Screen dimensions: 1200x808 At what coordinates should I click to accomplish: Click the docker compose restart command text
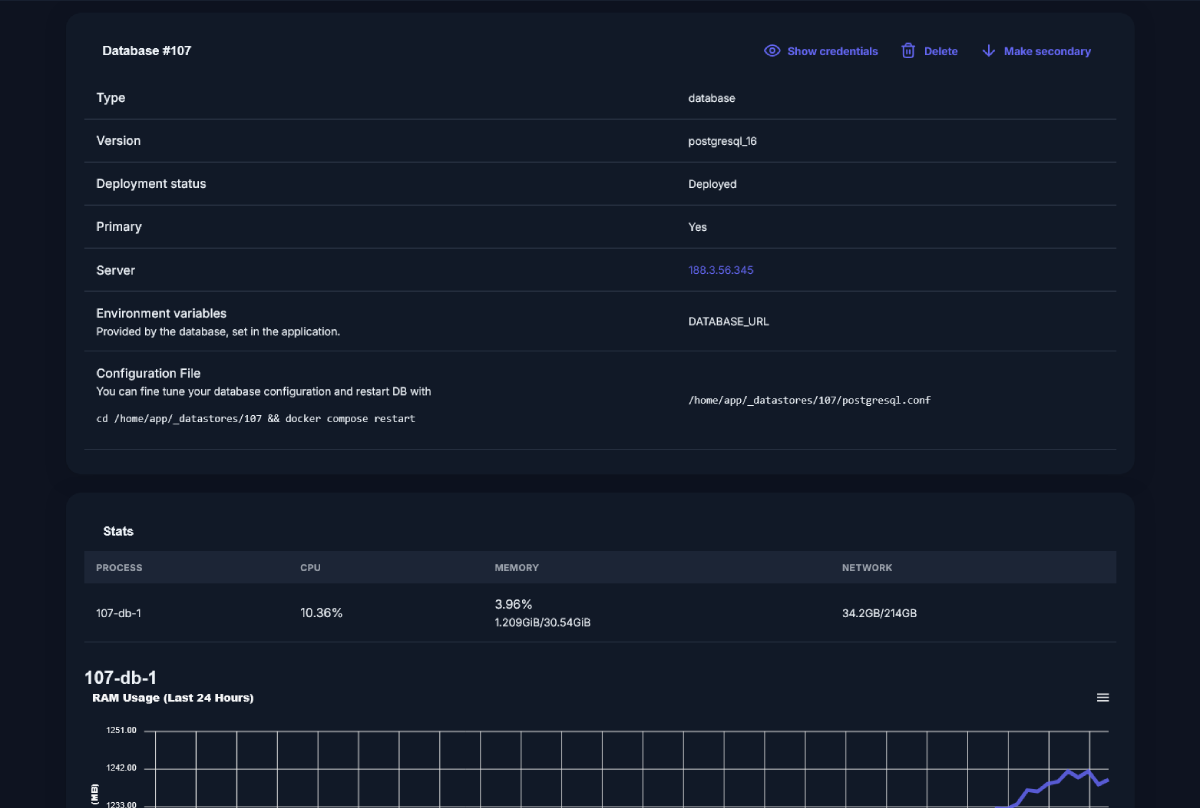[256, 418]
